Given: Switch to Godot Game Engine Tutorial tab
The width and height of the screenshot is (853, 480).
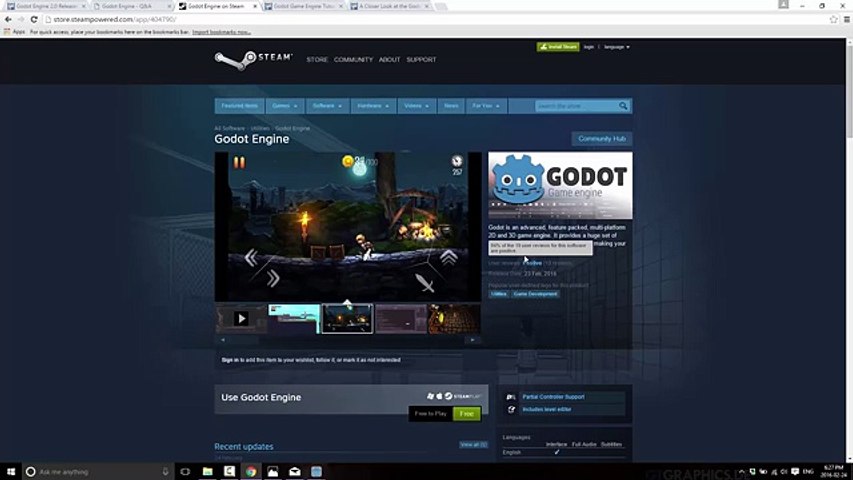Looking at the screenshot, I should [303, 6].
